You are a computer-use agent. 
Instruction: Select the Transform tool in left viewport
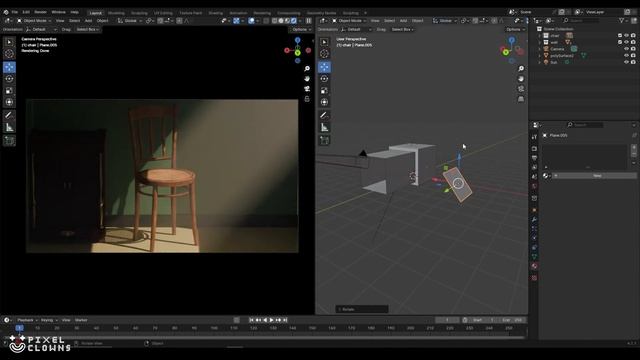pos(9,102)
